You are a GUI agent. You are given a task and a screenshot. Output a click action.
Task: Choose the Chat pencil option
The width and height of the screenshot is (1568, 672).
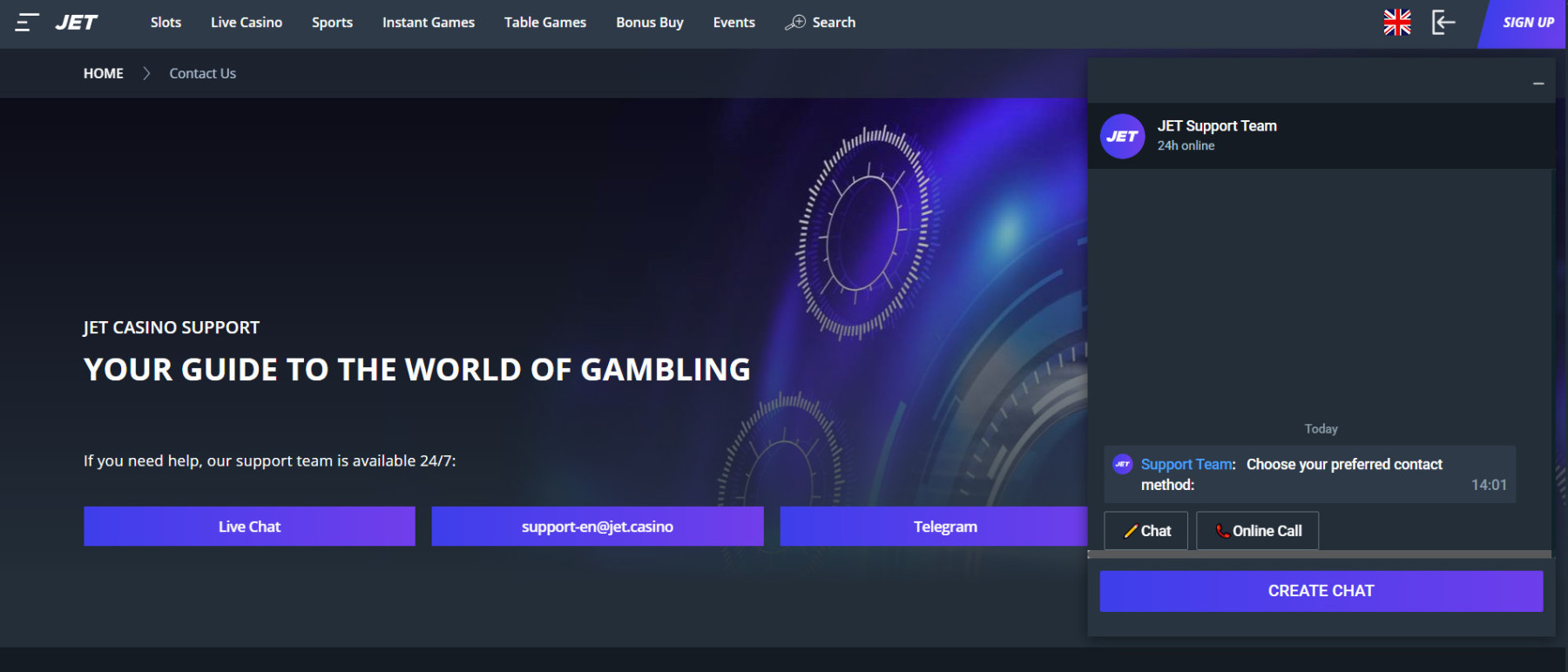pyautogui.click(x=1146, y=531)
